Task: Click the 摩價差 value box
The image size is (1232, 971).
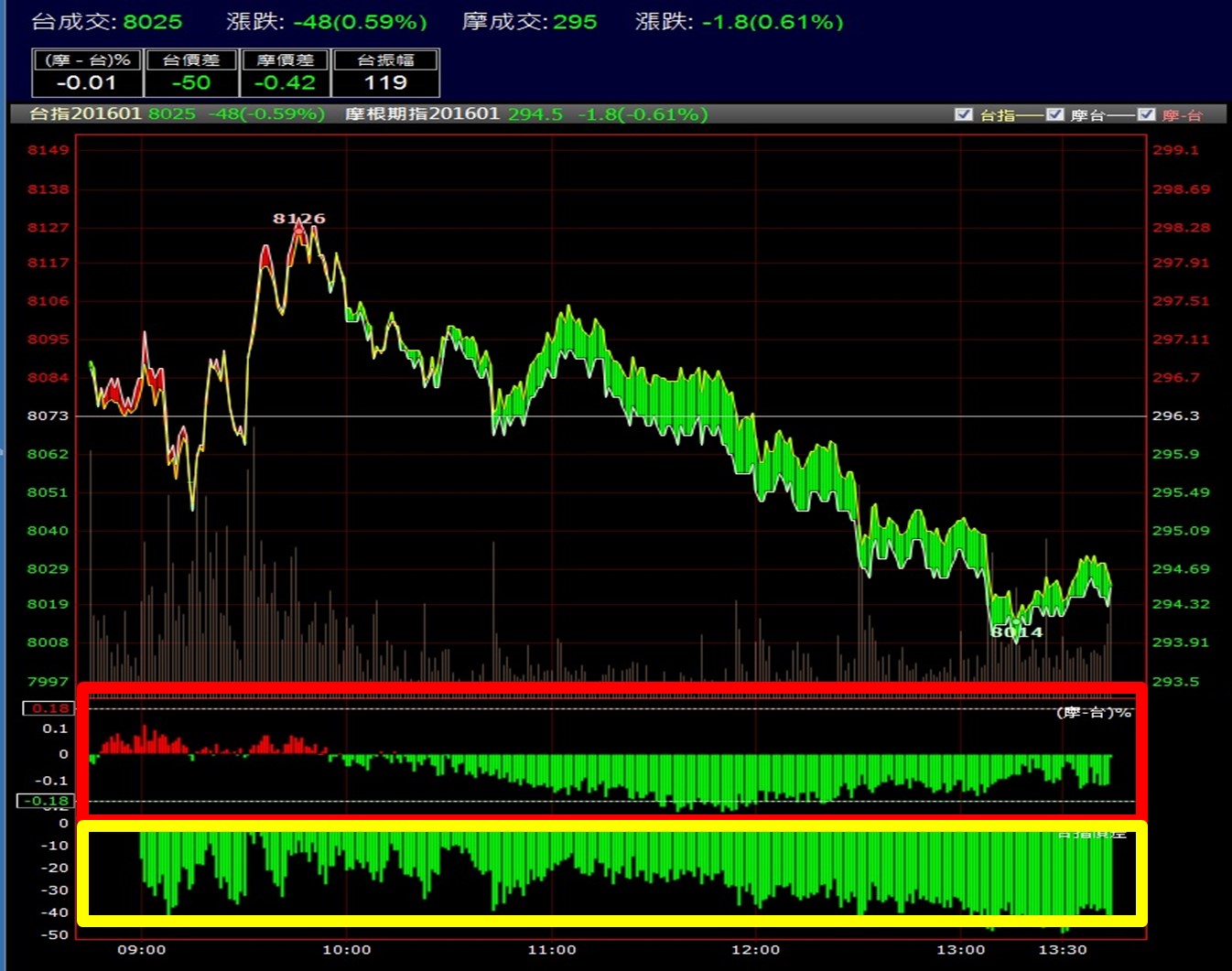Action: tap(285, 73)
